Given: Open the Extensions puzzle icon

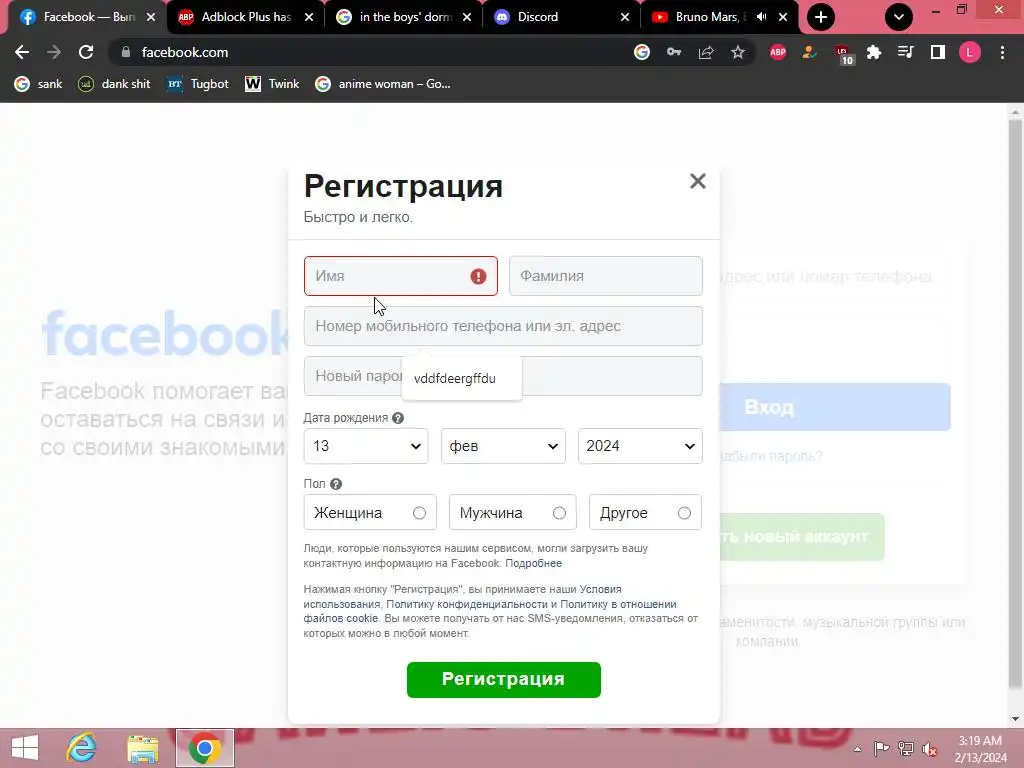Looking at the screenshot, I should pos(874,52).
